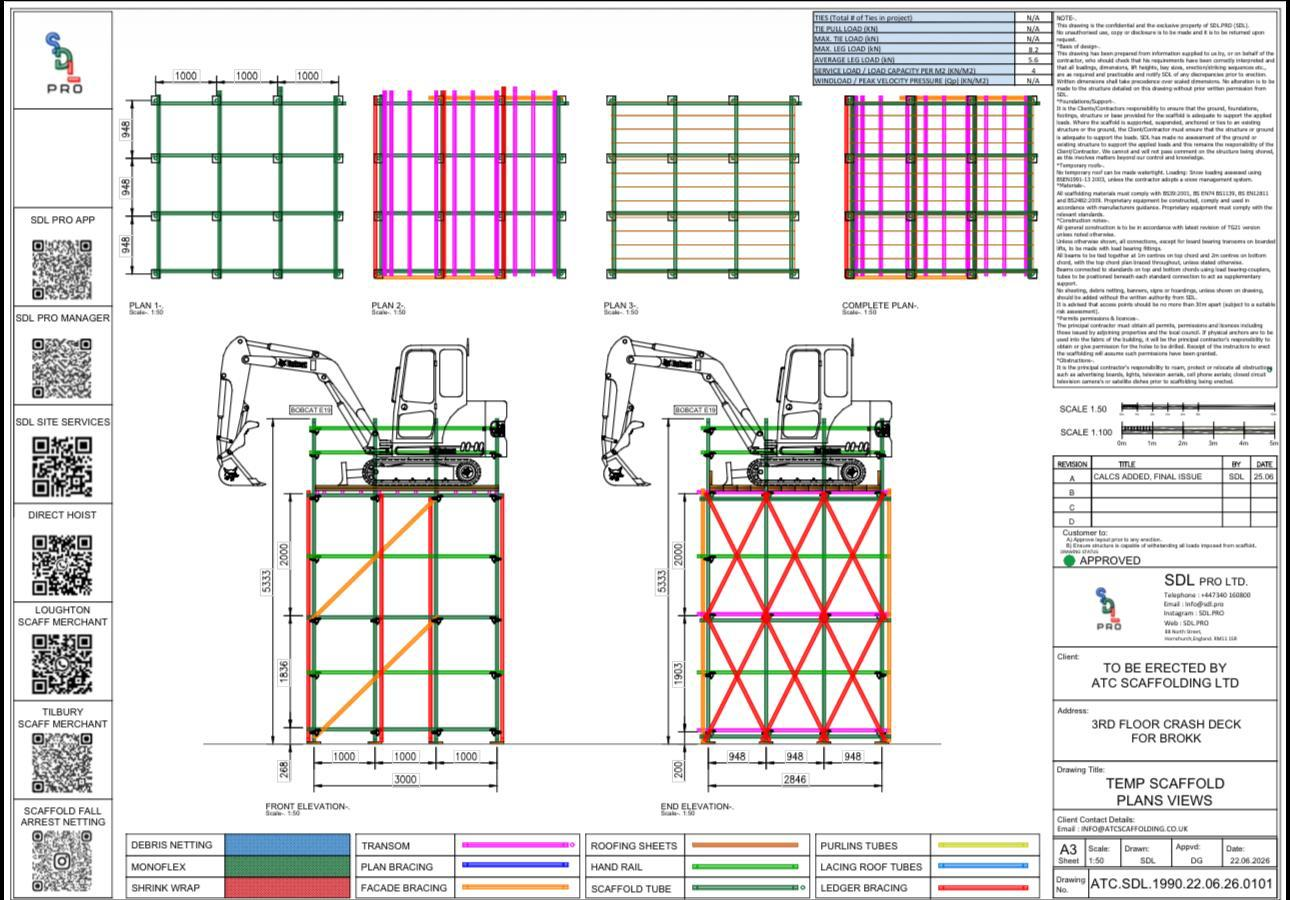Click the date 22.06.2026 in title block
The image size is (1290, 900).
1249,861
